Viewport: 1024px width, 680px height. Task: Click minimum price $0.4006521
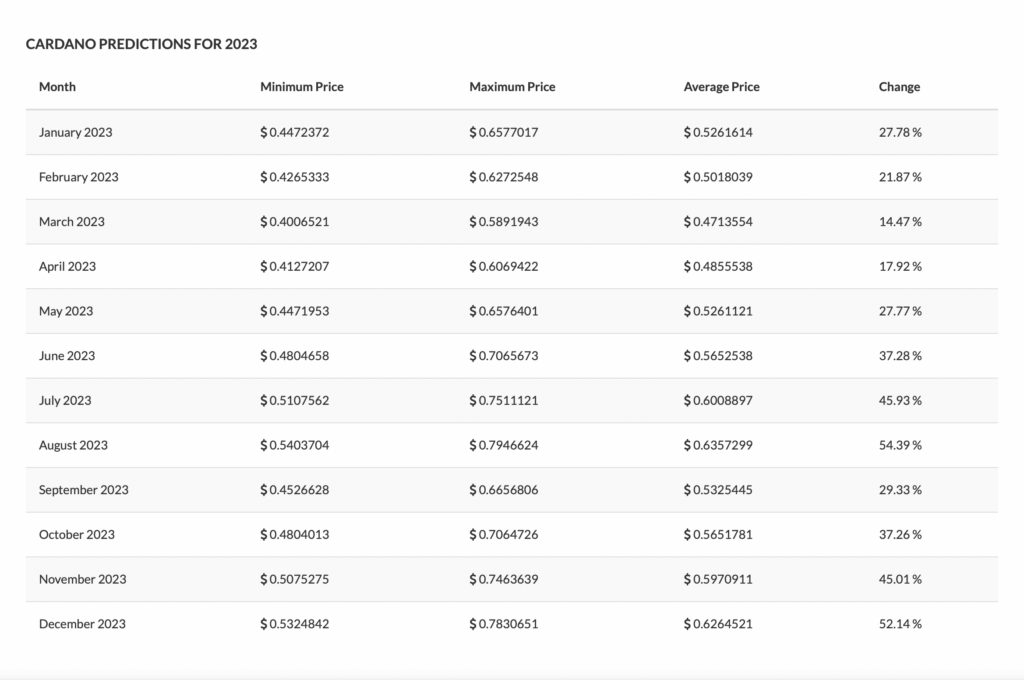[x=295, y=221]
